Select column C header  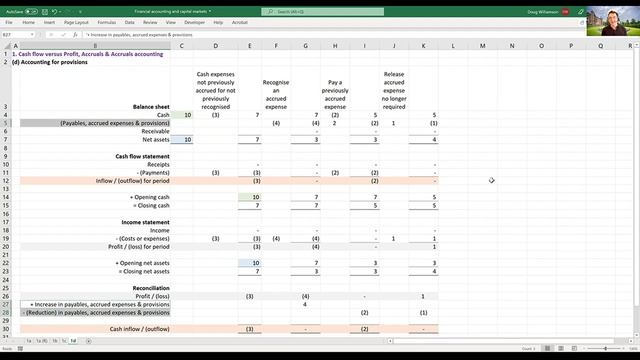pos(182,46)
